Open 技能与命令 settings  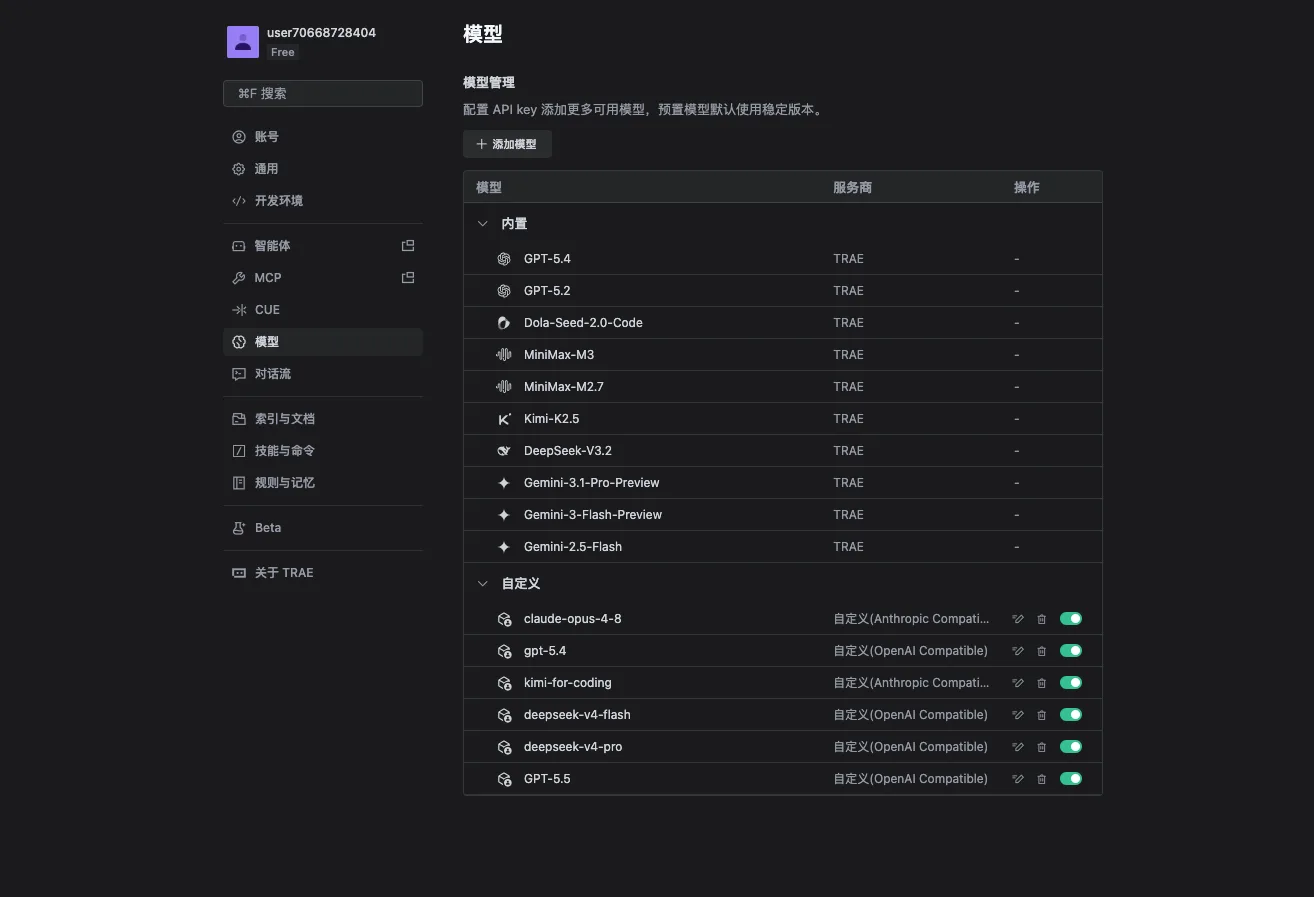(323, 451)
